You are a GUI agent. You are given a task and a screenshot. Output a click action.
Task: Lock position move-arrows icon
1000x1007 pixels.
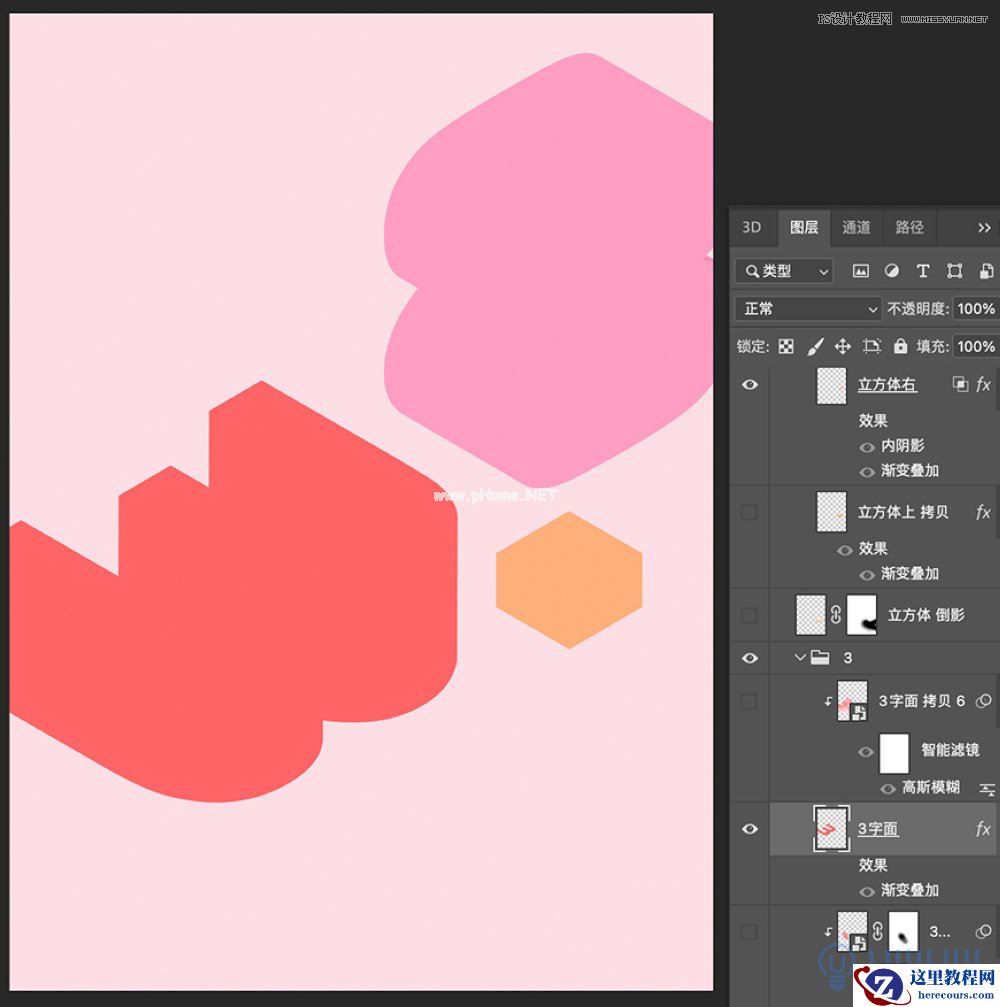click(x=843, y=347)
